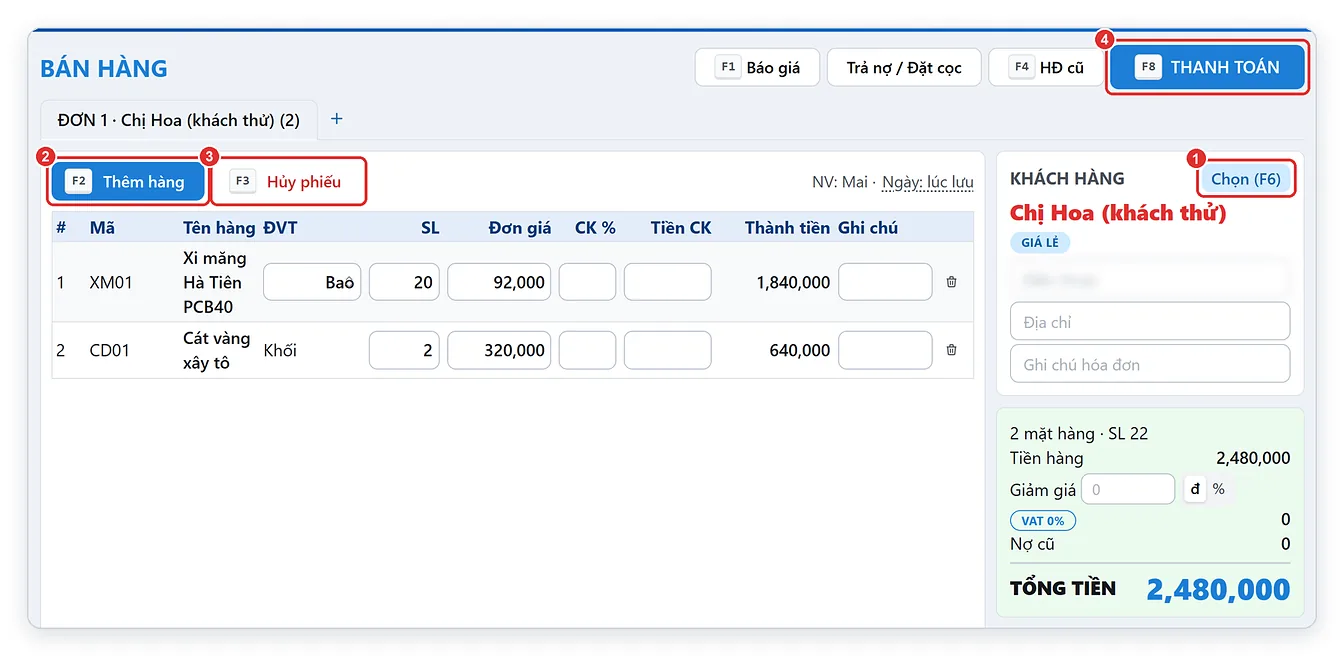
Task: Click the line total 640,000
Action: [x=800, y=350]
